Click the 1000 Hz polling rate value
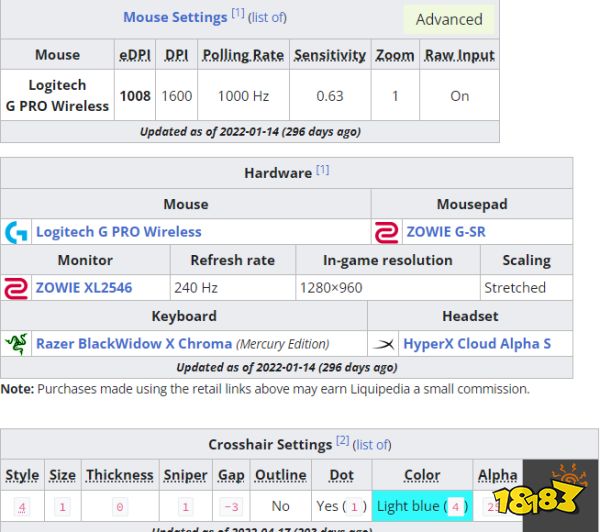Viewport: 600px width, 532px height. coord(243,96)
